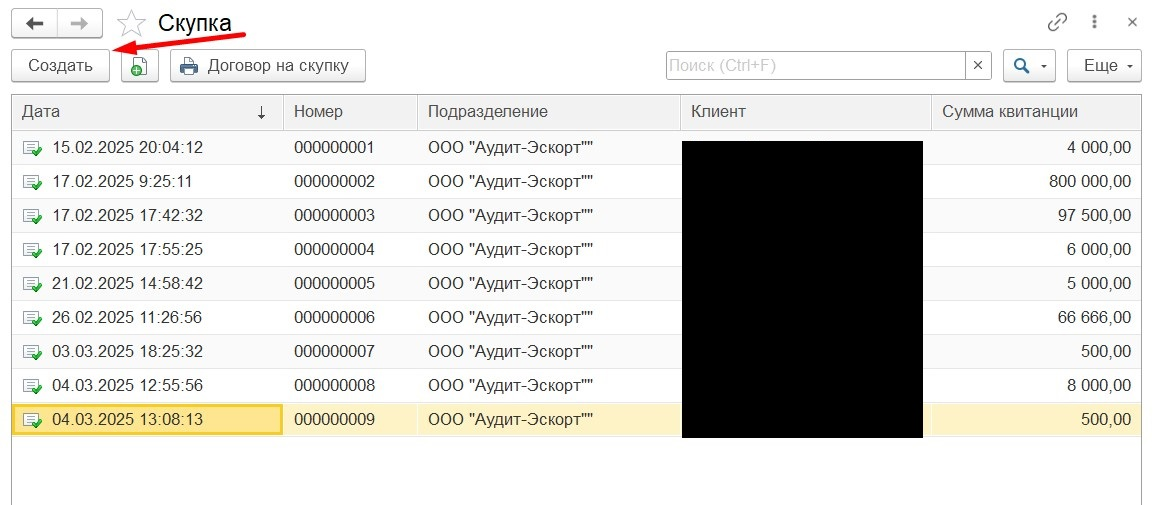This screenshot has height=505, width=1155.
Task: Select date 17.02.2025 17:42:32
Action: 127,216
